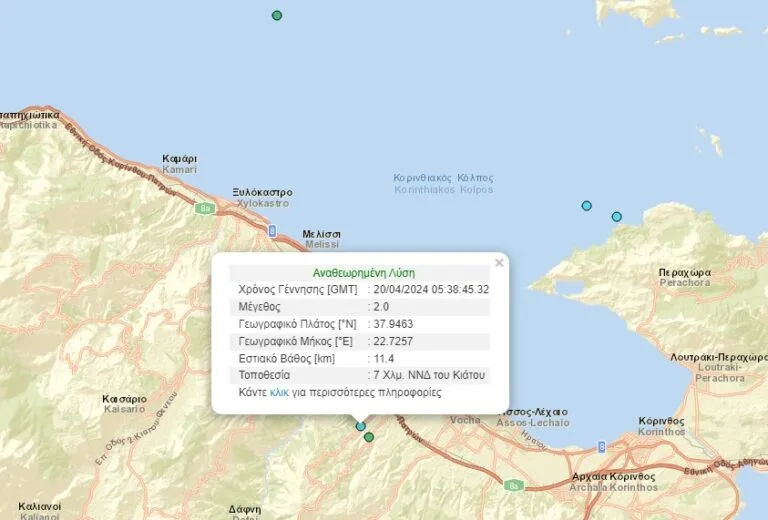The height and width of the screenshot is (520, 768).
Task: Click the Ξυλόκαστρο Xylokastro town label
Action: pos(263,198)
